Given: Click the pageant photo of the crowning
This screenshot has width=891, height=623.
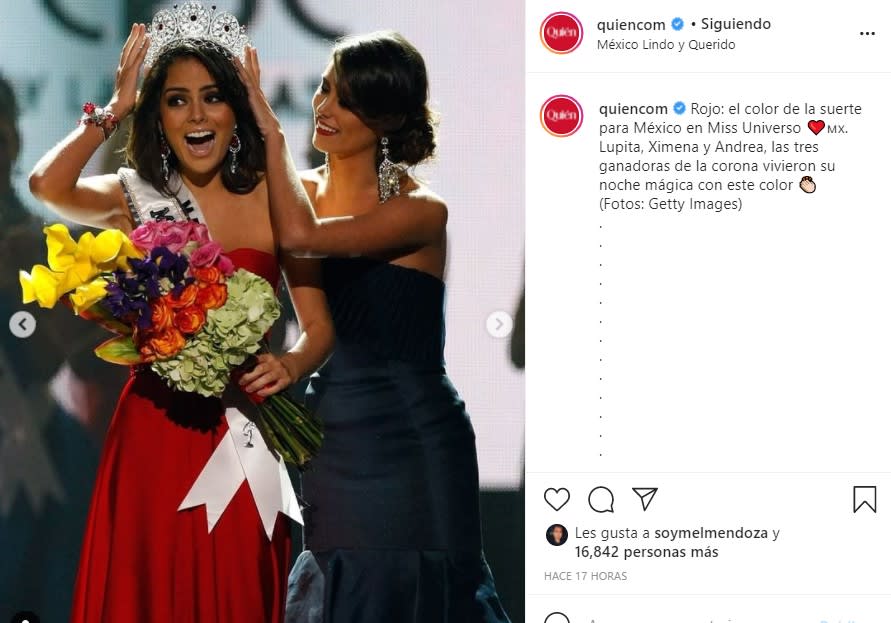Looking at the screenshot, I should pos(263,312).
